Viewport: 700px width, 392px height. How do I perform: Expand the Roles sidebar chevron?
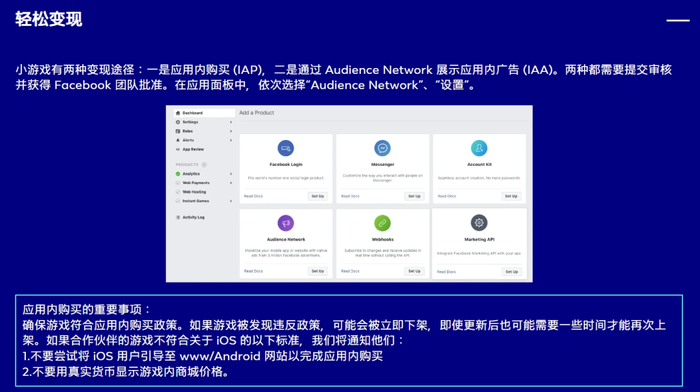coord(231,131)
